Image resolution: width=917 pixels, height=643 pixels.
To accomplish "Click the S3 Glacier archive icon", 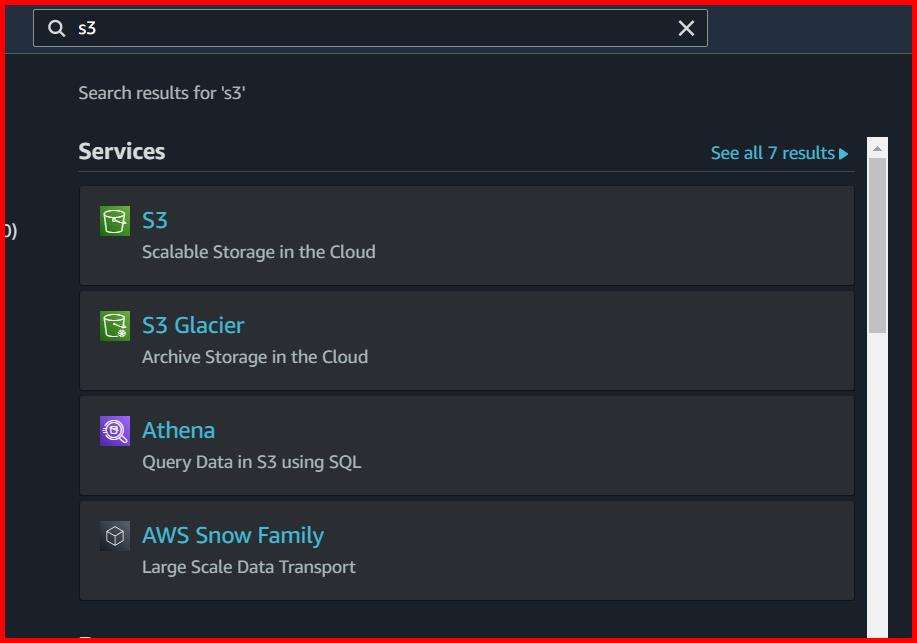I will [114, 325].
